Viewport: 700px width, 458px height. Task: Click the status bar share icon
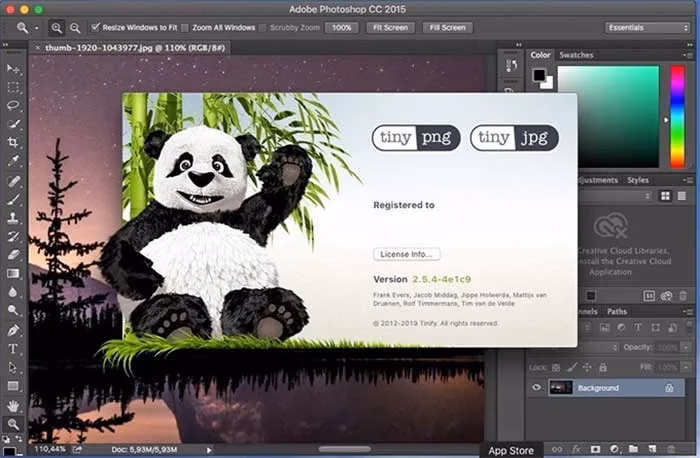(78, 450)
